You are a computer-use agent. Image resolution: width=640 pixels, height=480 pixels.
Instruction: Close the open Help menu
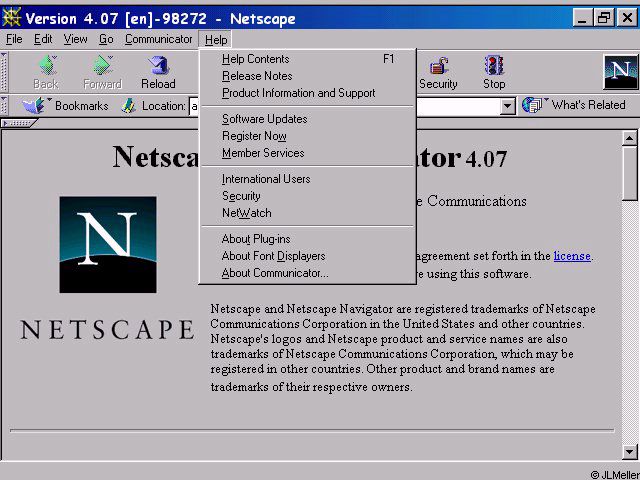tap(216, 40)
